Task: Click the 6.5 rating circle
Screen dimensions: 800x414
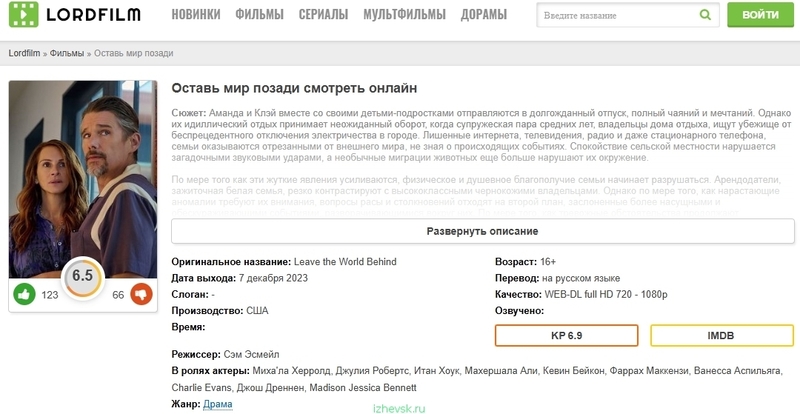Action: click(83, 276)
